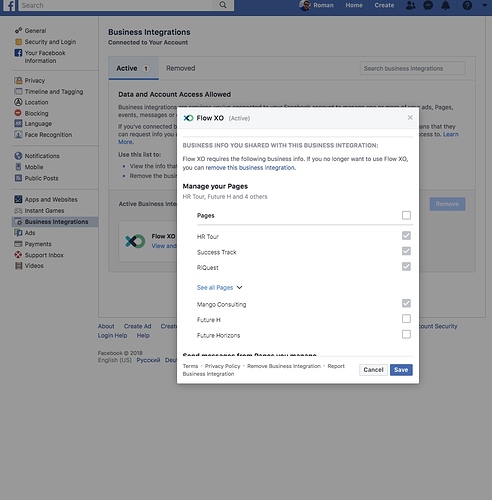The width and height of the screenshot is (492, 500).
Task: Click the Save button
Action: pos(401,370)
